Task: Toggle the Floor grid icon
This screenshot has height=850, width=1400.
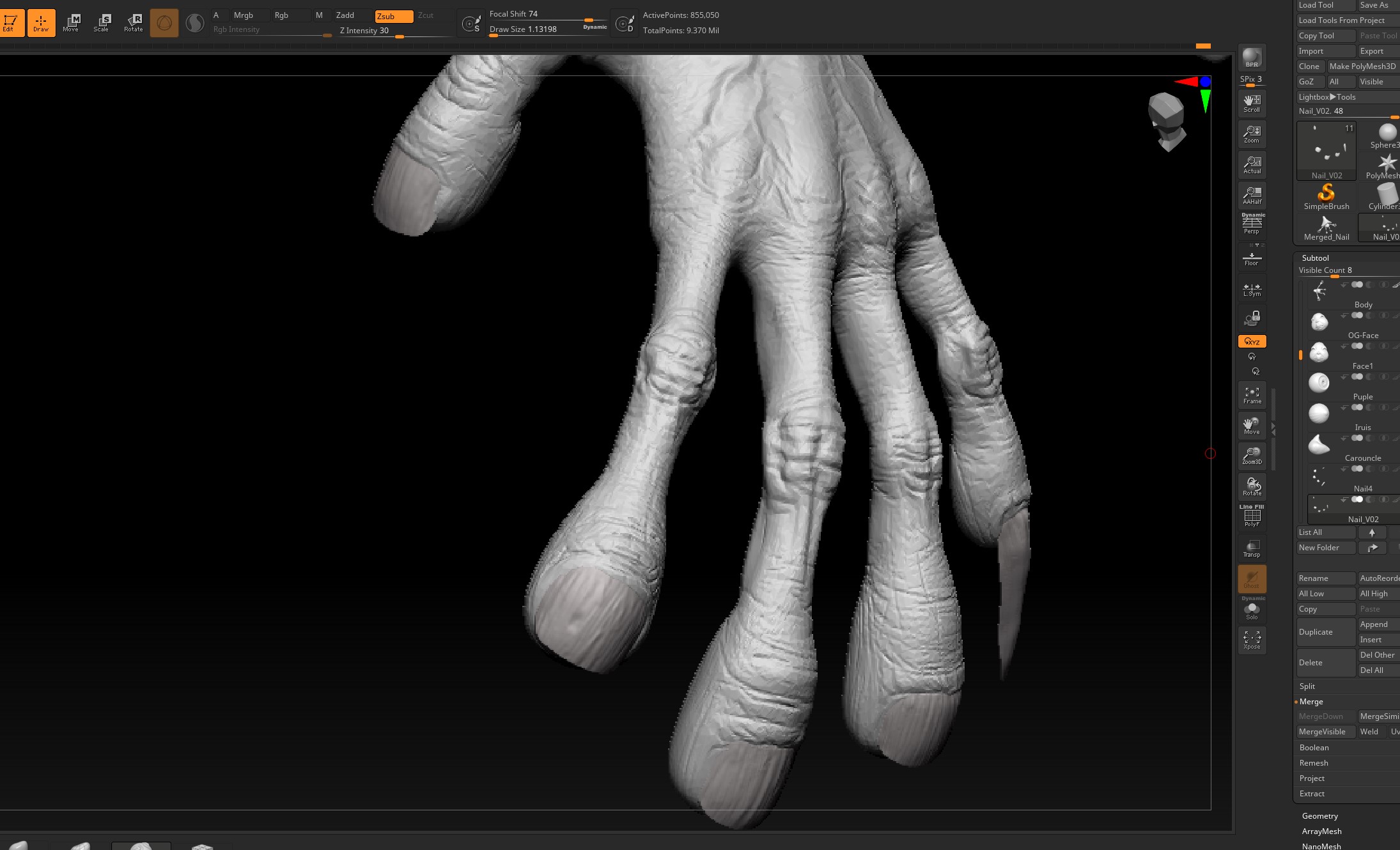Action: point(1252,258)
